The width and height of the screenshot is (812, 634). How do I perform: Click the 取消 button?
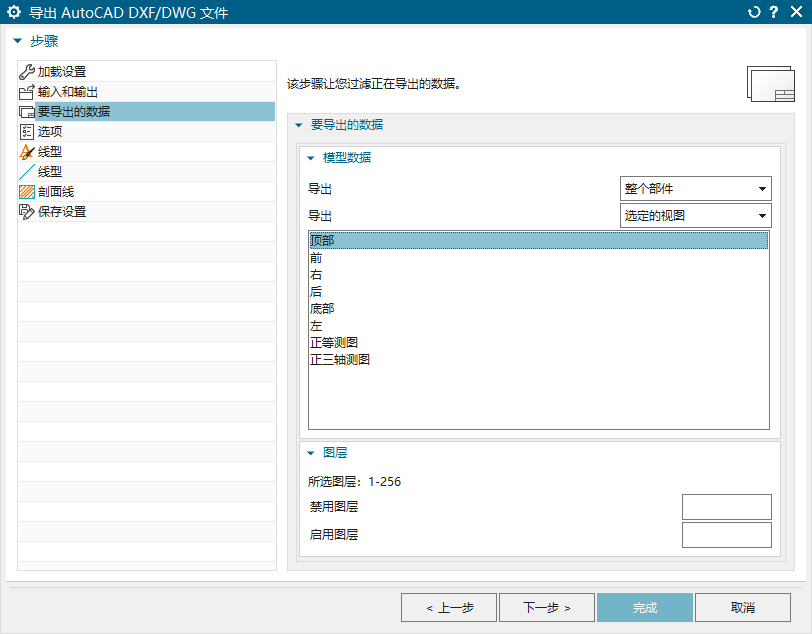click(742, 607)
